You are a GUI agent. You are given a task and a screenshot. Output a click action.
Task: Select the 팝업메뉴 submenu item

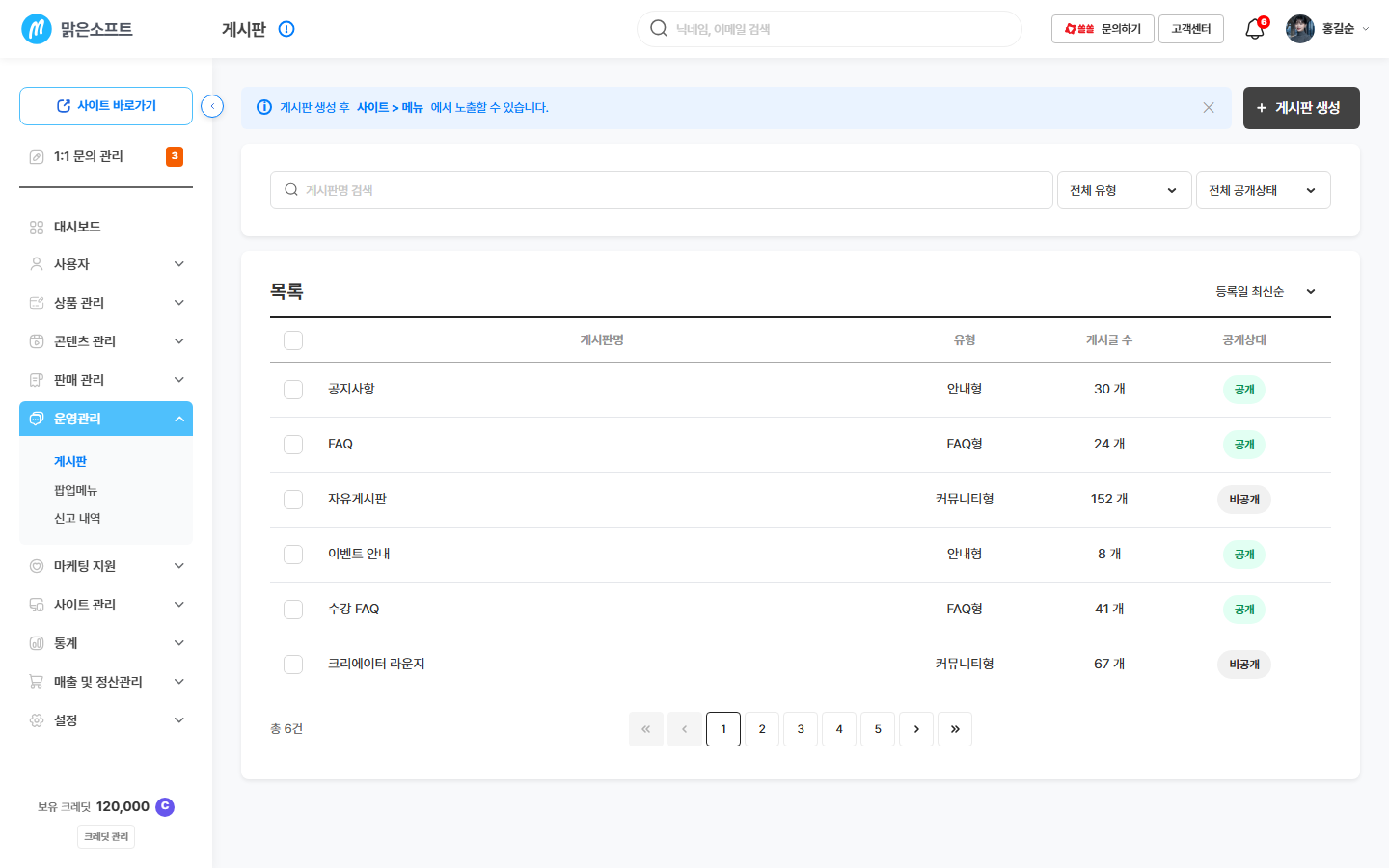tap(75, 490)
